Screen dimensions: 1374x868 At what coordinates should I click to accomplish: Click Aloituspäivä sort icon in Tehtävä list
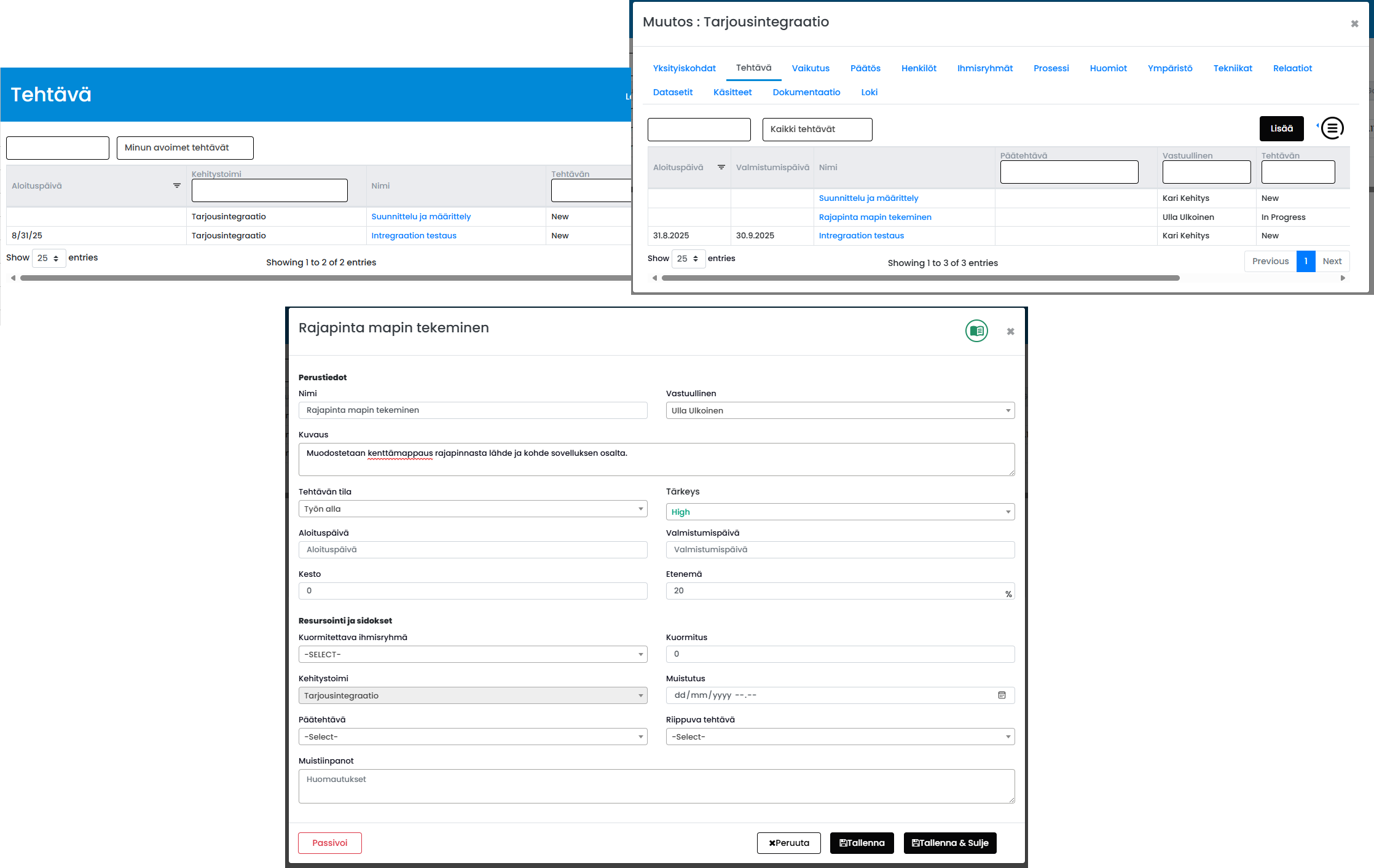click(x=177, y=186)
